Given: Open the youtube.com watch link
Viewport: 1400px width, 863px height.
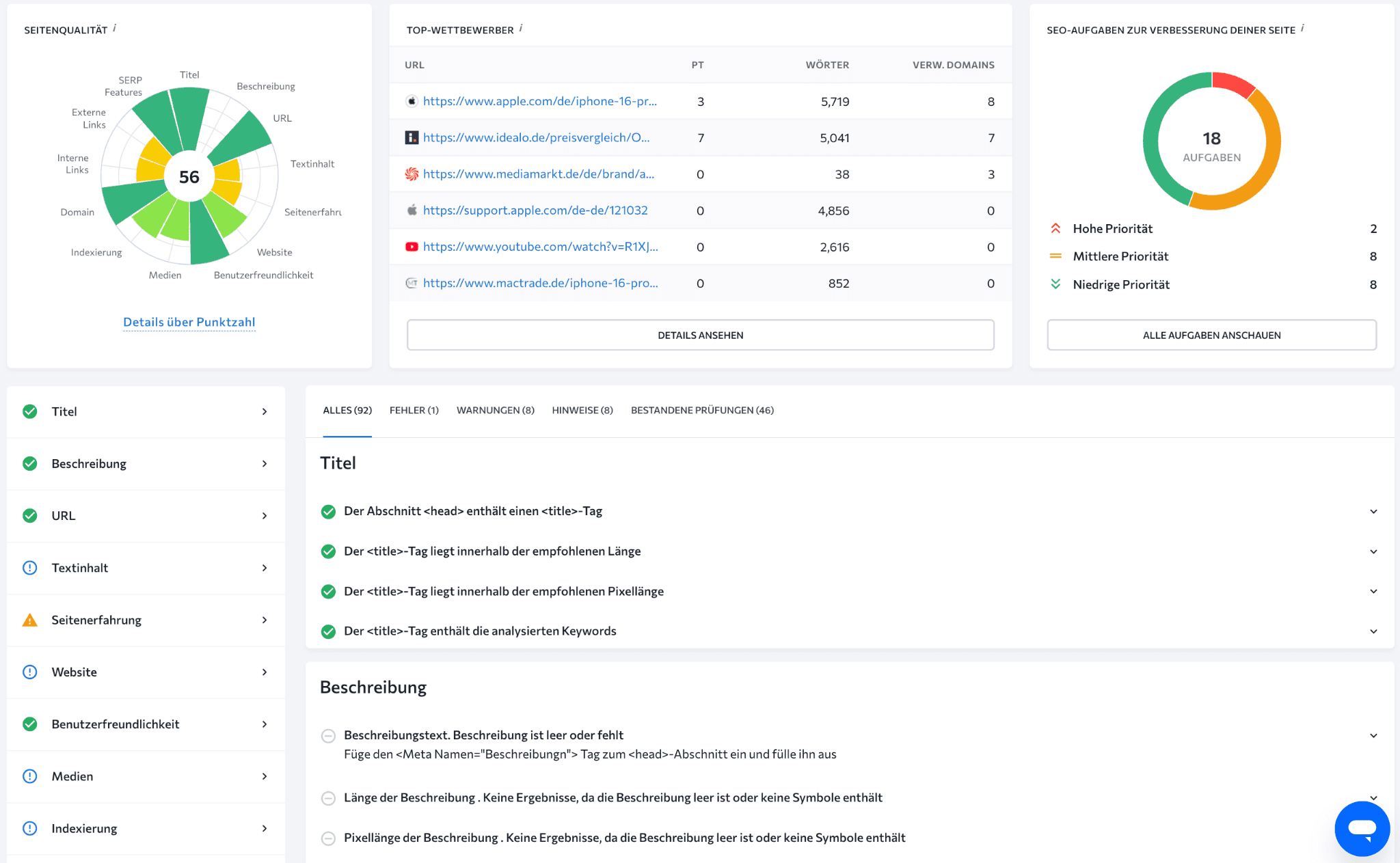Looking at the screenshot, I should 541,247.
